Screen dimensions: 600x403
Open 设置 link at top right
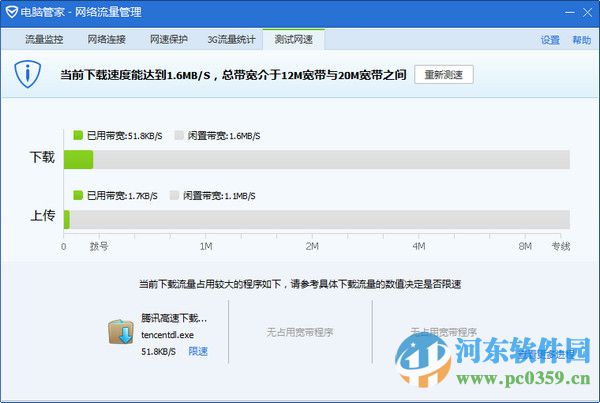[550, 40]
